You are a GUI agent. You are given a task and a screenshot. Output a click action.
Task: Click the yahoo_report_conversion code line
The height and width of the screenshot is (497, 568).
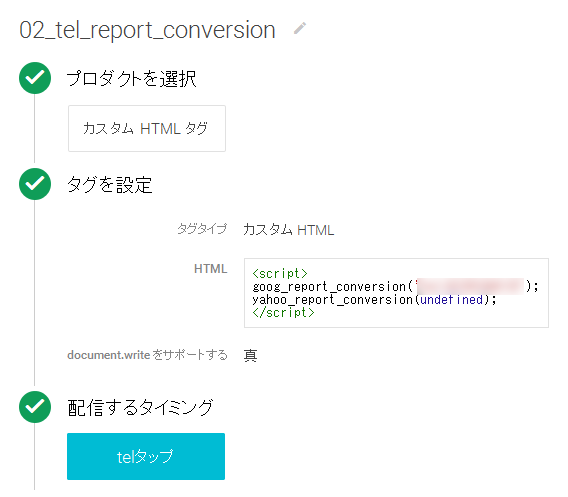tap(374, 300)
